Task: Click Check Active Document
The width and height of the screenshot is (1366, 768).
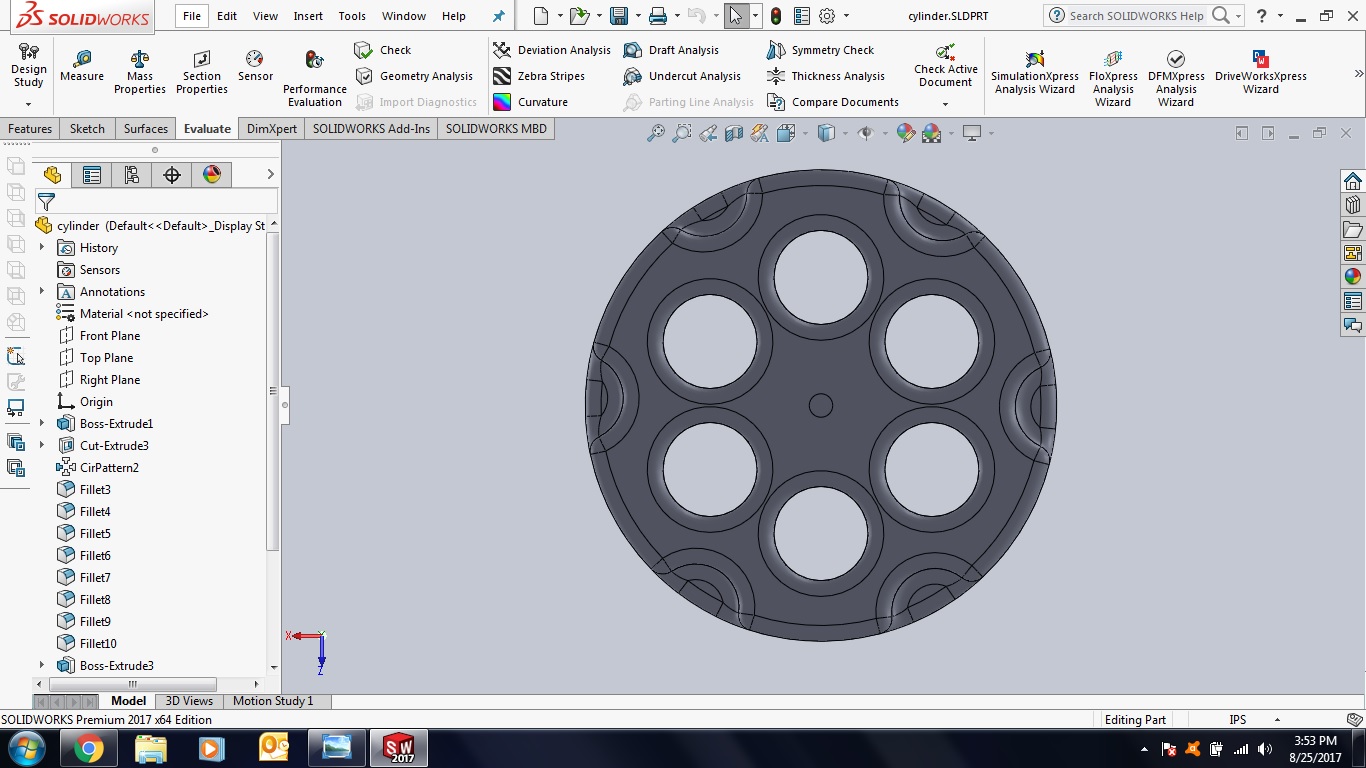Action: pos(946,66)
